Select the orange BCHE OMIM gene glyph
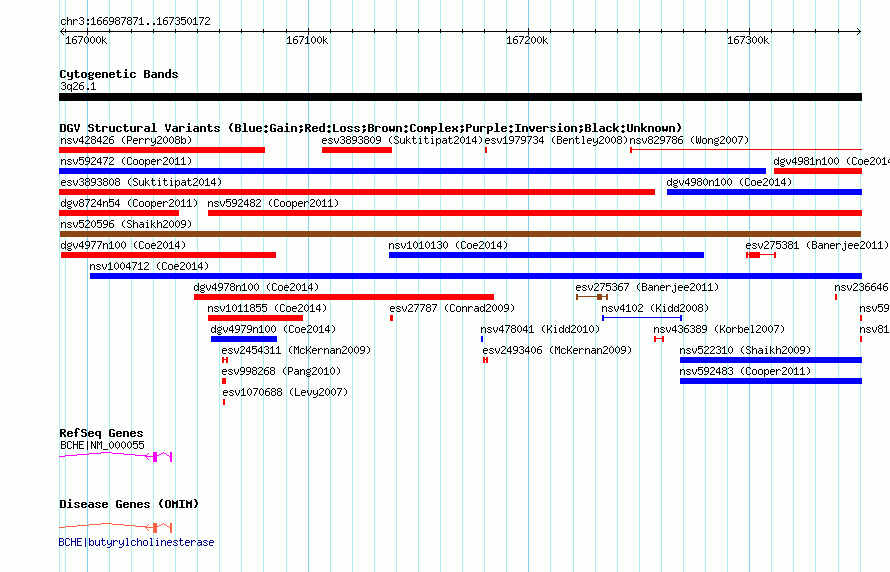Screen dimensions: 890x572 click(116, 527)
